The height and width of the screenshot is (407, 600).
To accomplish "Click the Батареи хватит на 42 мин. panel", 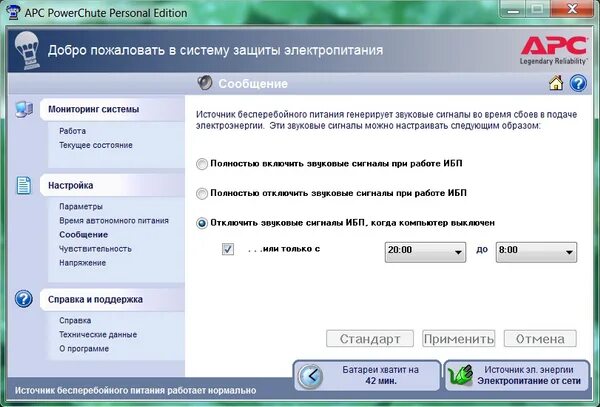I will (x=367, y=375).
